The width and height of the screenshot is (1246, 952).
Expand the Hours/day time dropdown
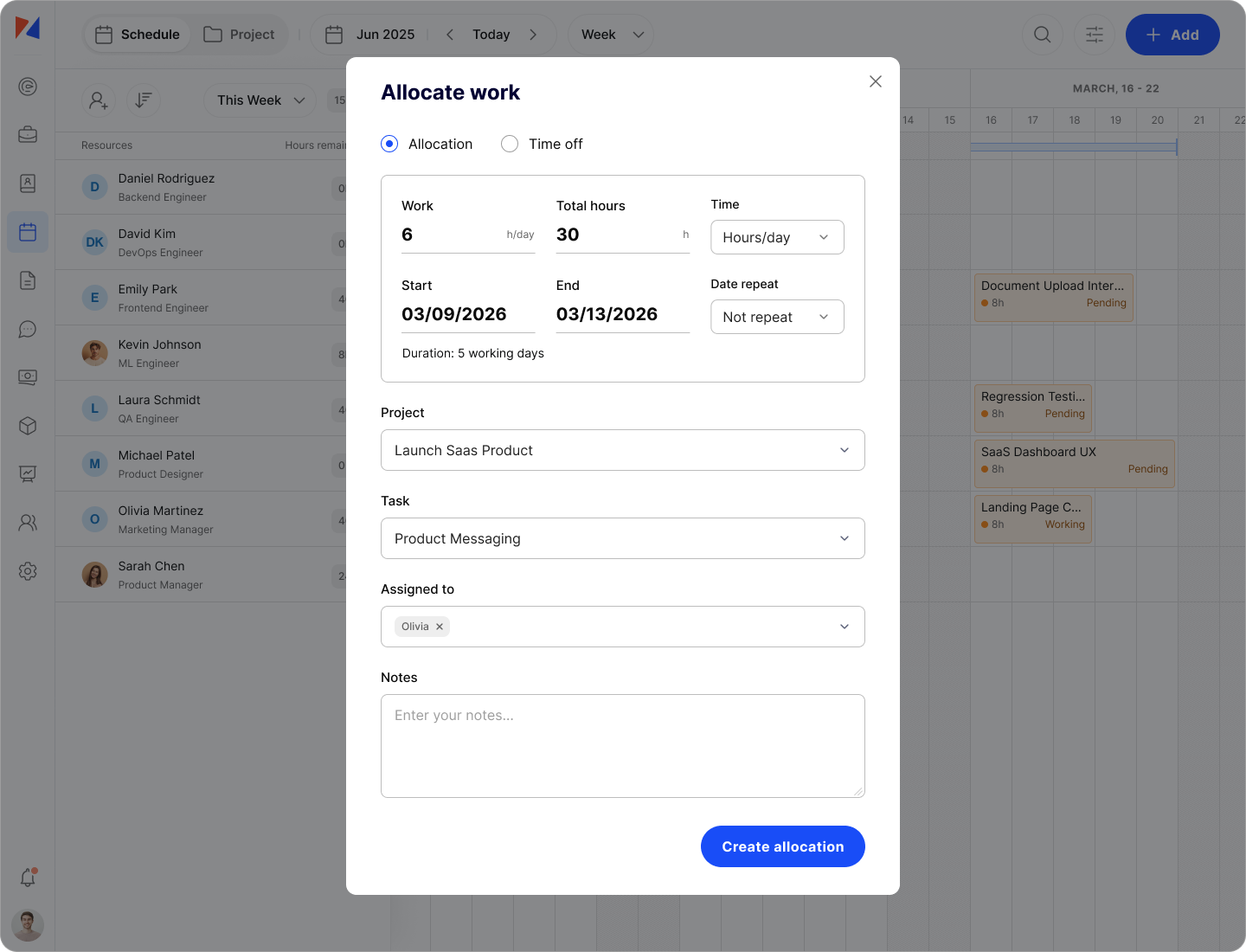777,237
